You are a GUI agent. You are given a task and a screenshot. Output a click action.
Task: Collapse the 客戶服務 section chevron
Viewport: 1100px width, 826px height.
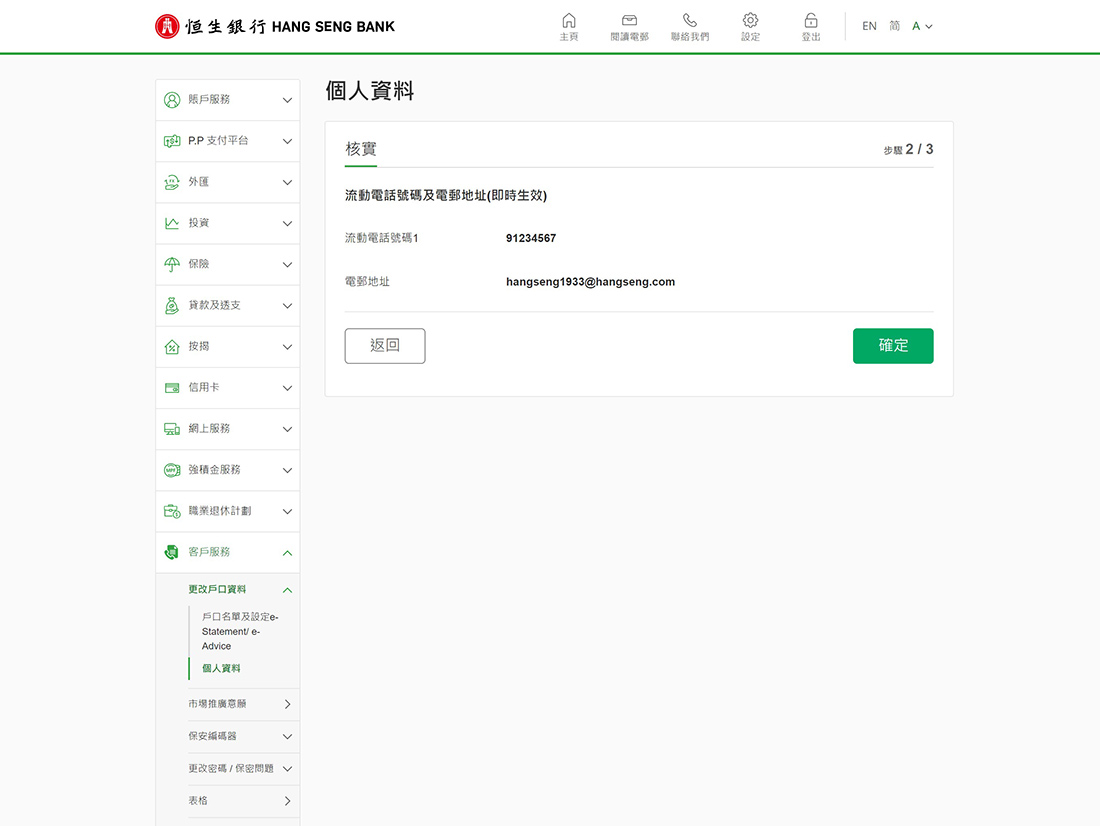tap(287, 553)
